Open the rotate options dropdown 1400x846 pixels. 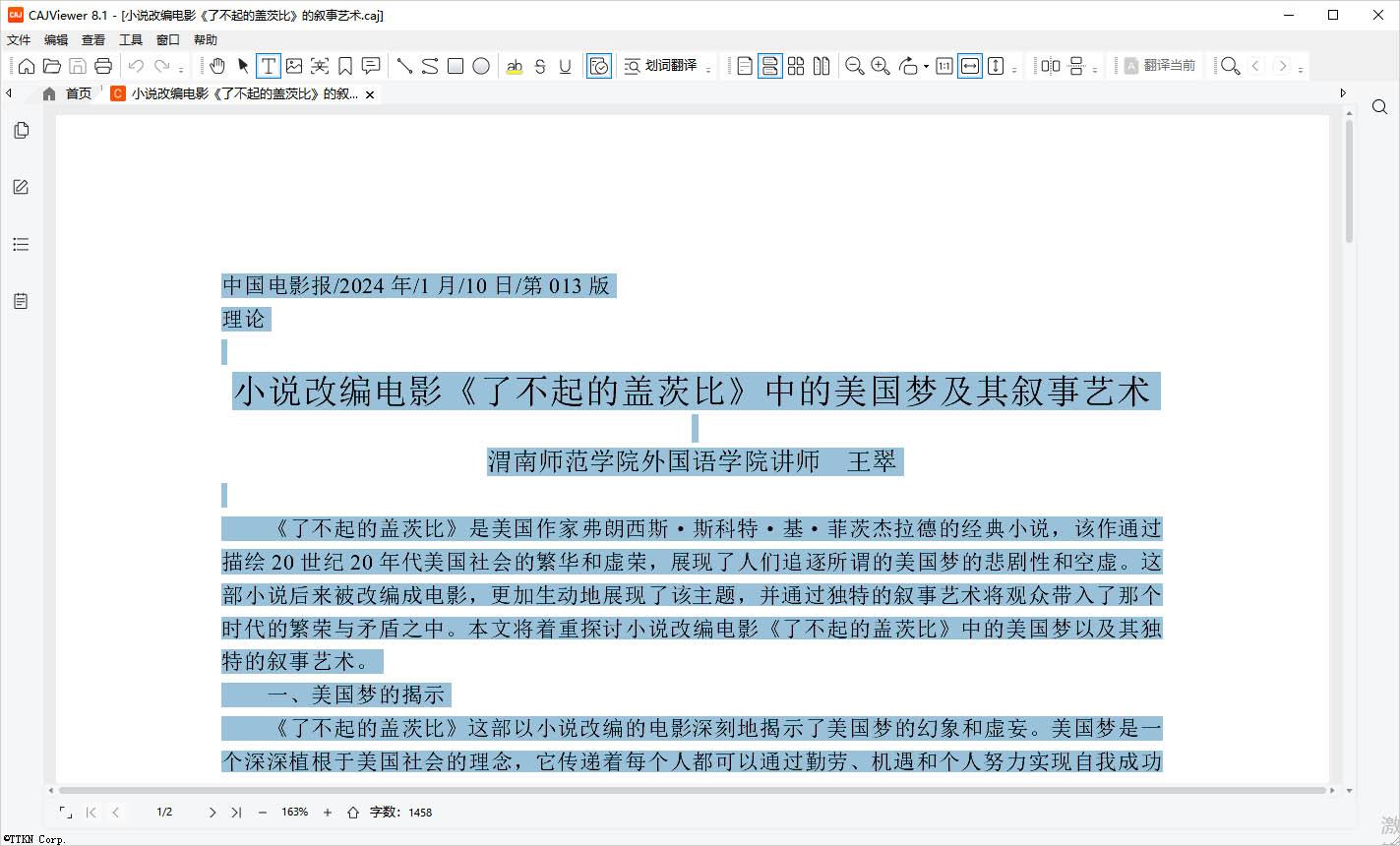pyautogui.click(x=925, y=65)
